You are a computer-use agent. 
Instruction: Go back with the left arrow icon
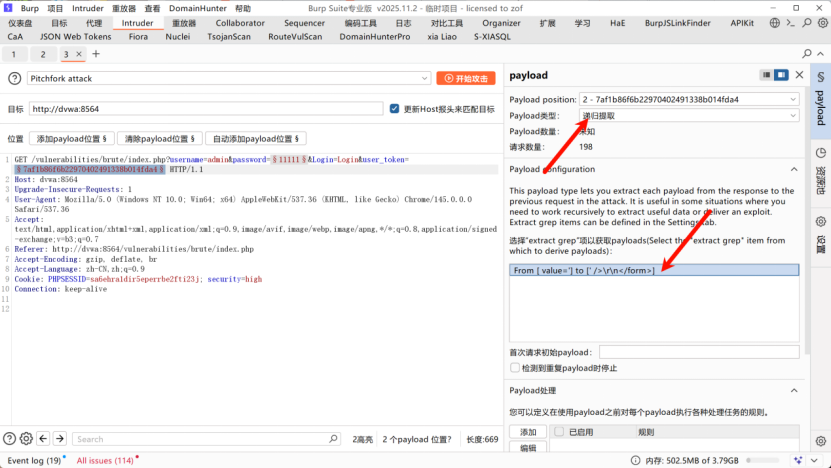[44, 439]
